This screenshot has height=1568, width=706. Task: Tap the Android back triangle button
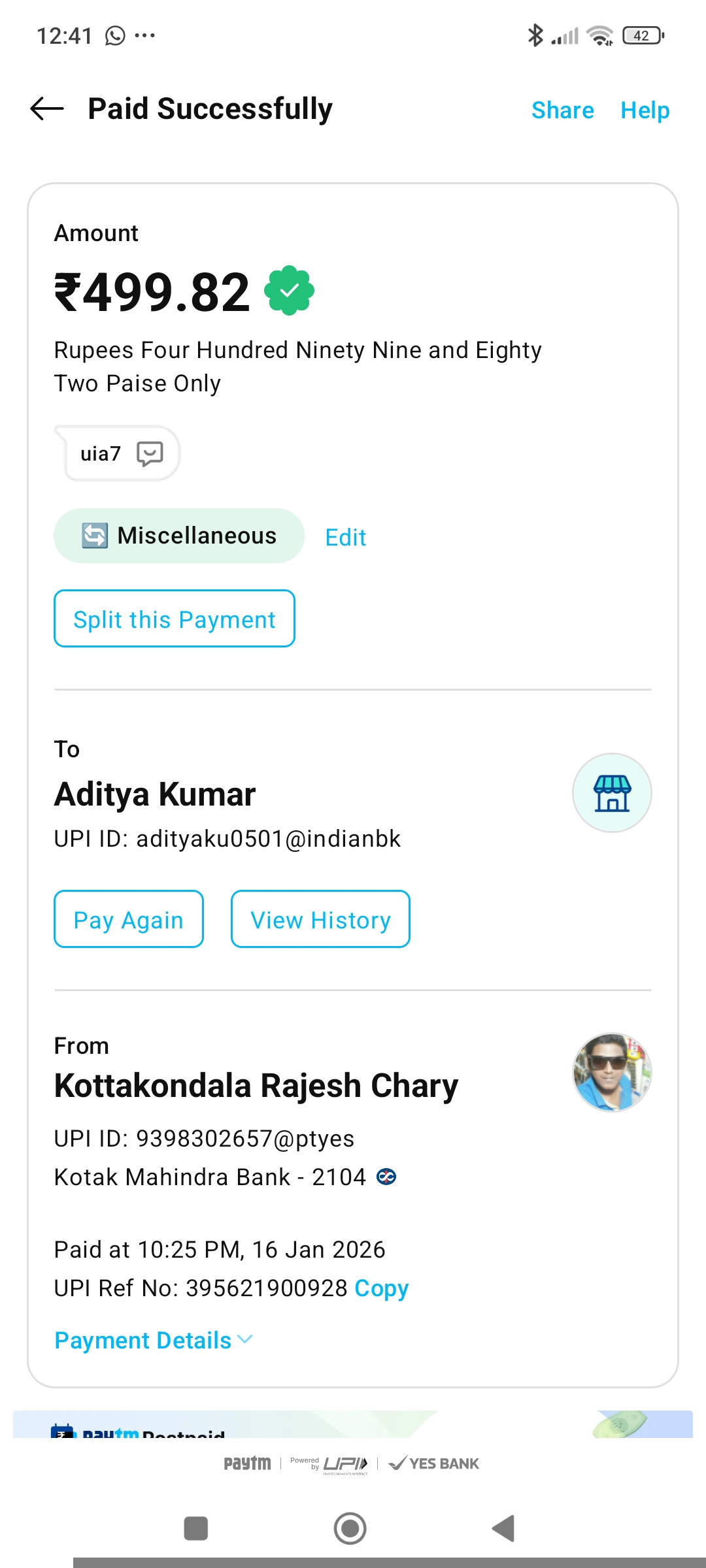coord(503,1529)
